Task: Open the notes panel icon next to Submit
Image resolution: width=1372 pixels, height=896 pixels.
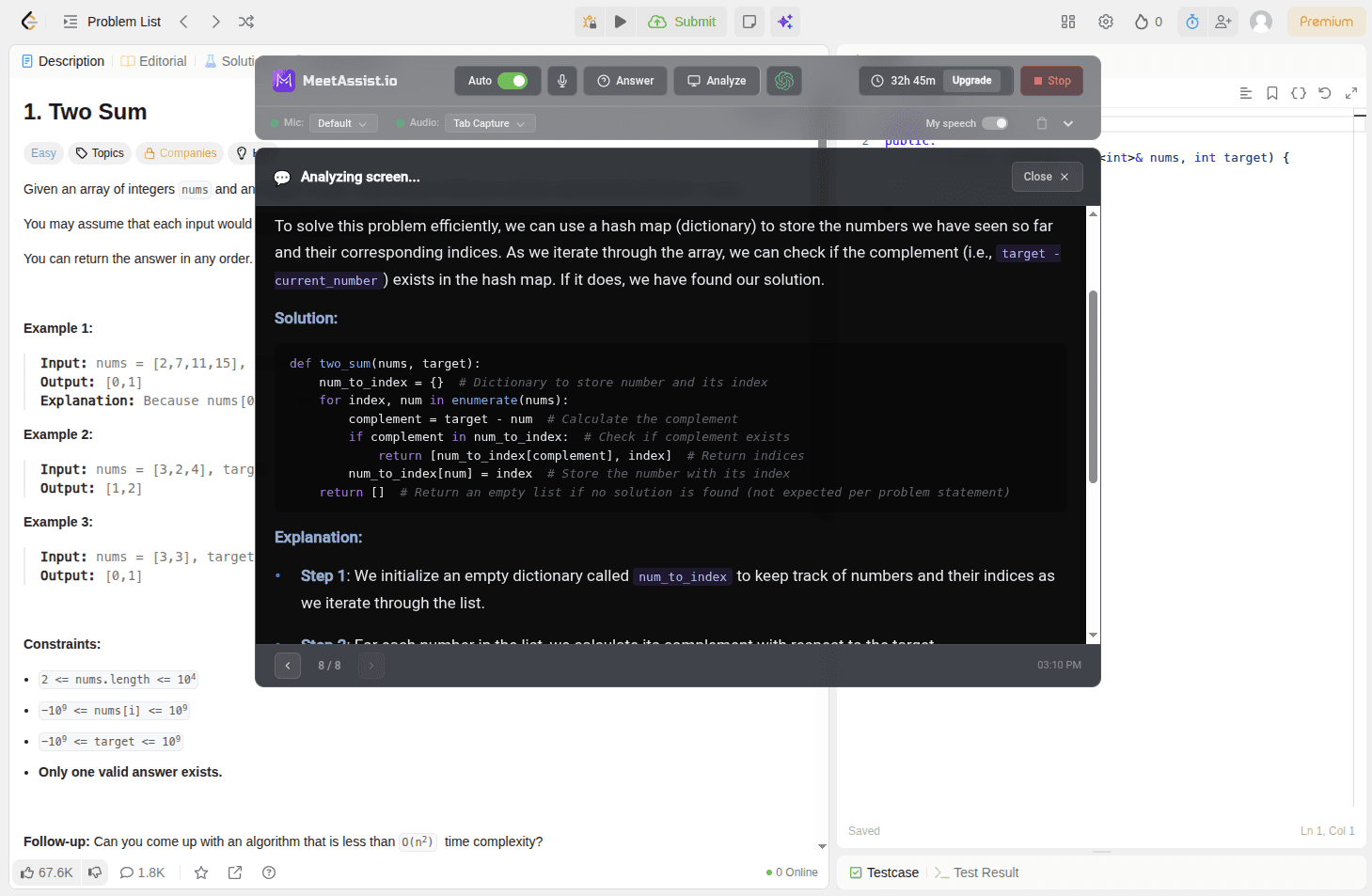Action: pyautogui.click(x=749, y=21)
